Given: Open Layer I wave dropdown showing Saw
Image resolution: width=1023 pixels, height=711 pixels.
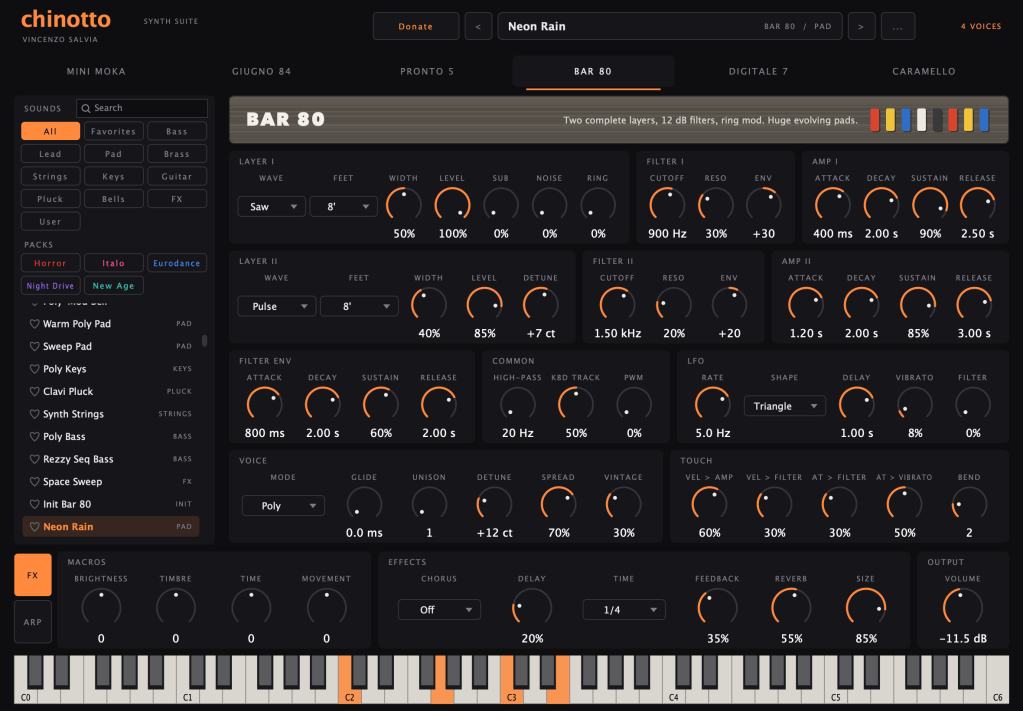Looking at the screenshot, I should point(271,207).
